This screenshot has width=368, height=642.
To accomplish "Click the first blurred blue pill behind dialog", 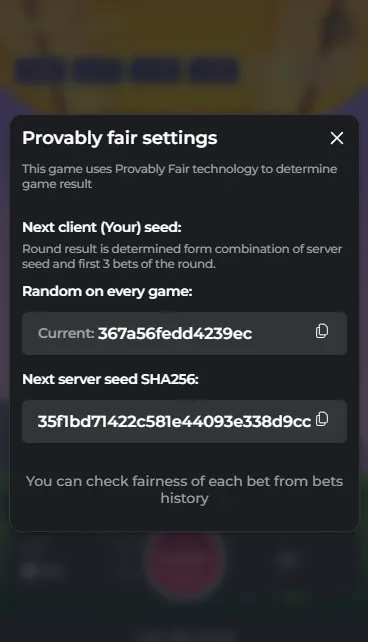I will point(40,70).
